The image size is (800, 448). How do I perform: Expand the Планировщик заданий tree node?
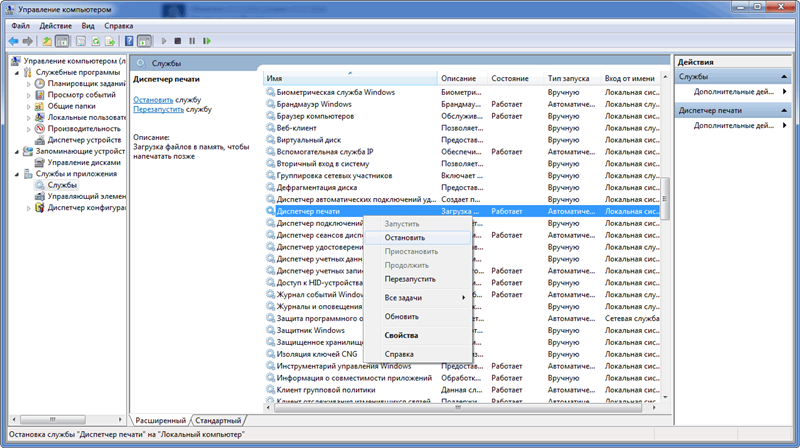click(x=28, y=83)
